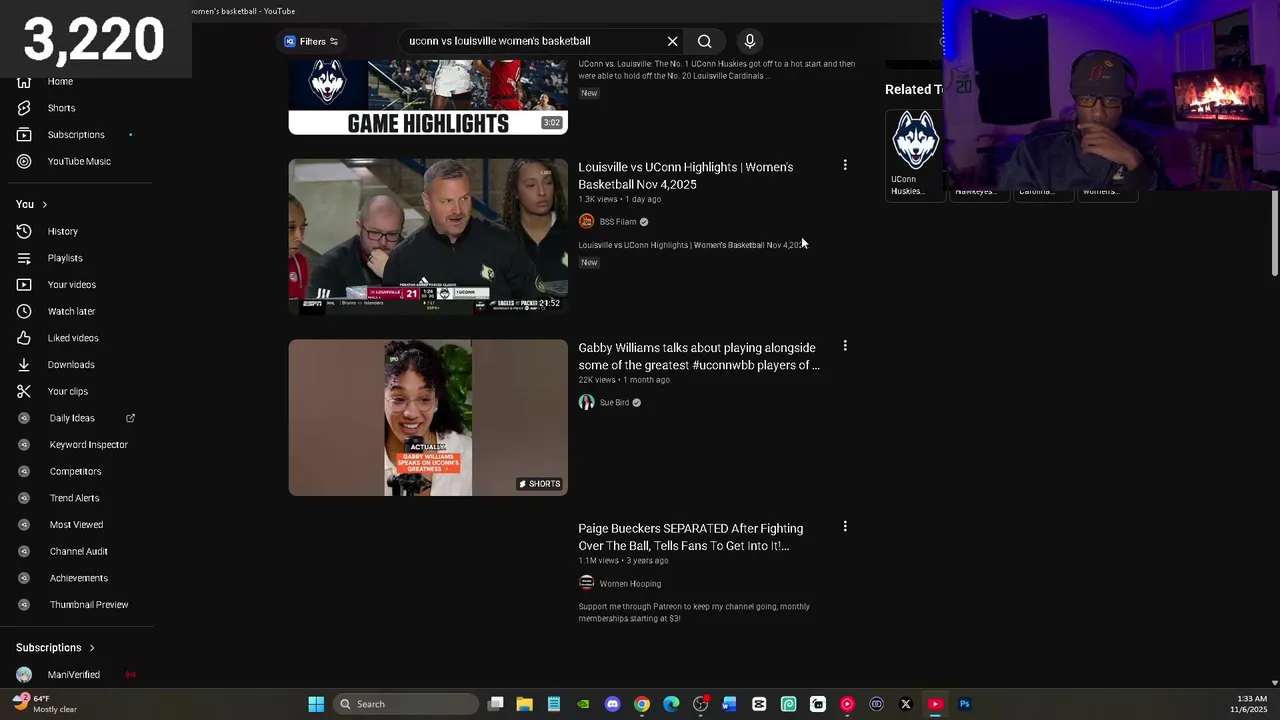
Task: Open Daily Ideas tool
Action: 72,418
